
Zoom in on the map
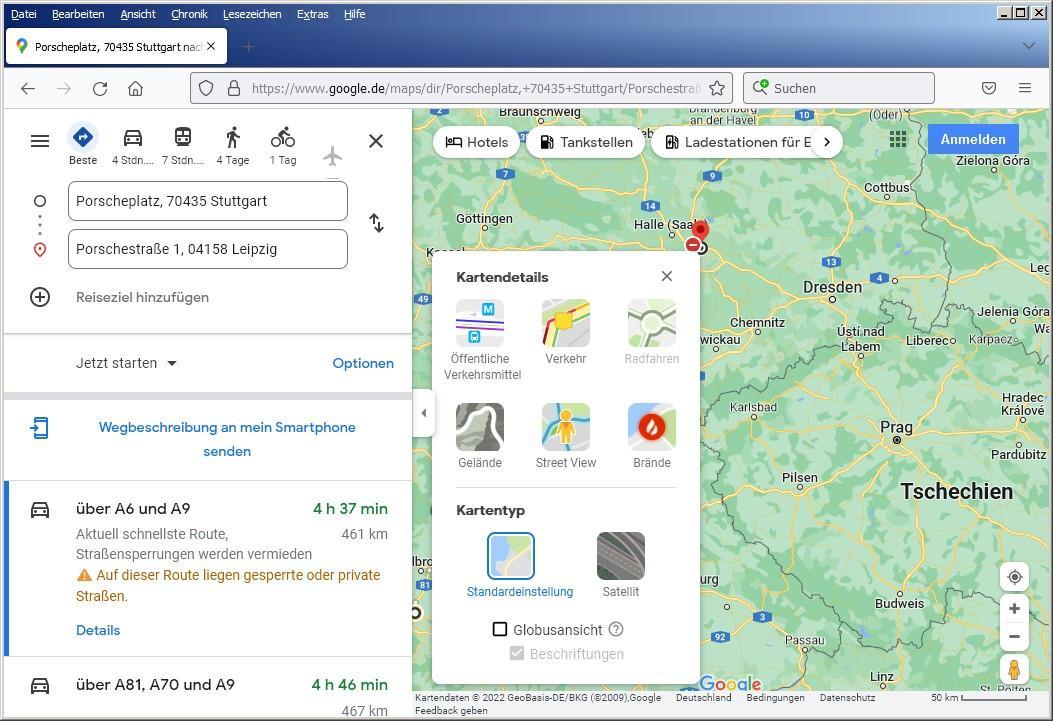(x=1014, y=609)
